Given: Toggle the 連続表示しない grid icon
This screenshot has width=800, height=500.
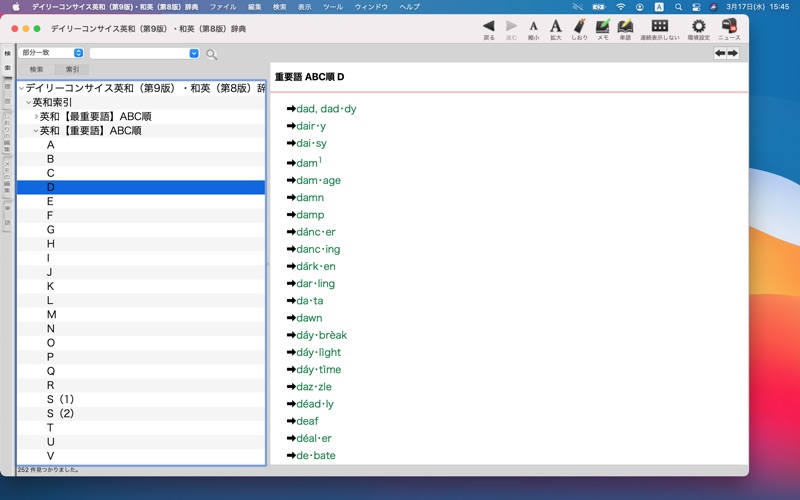Looking at the screenshot, I should click(660, 26).
